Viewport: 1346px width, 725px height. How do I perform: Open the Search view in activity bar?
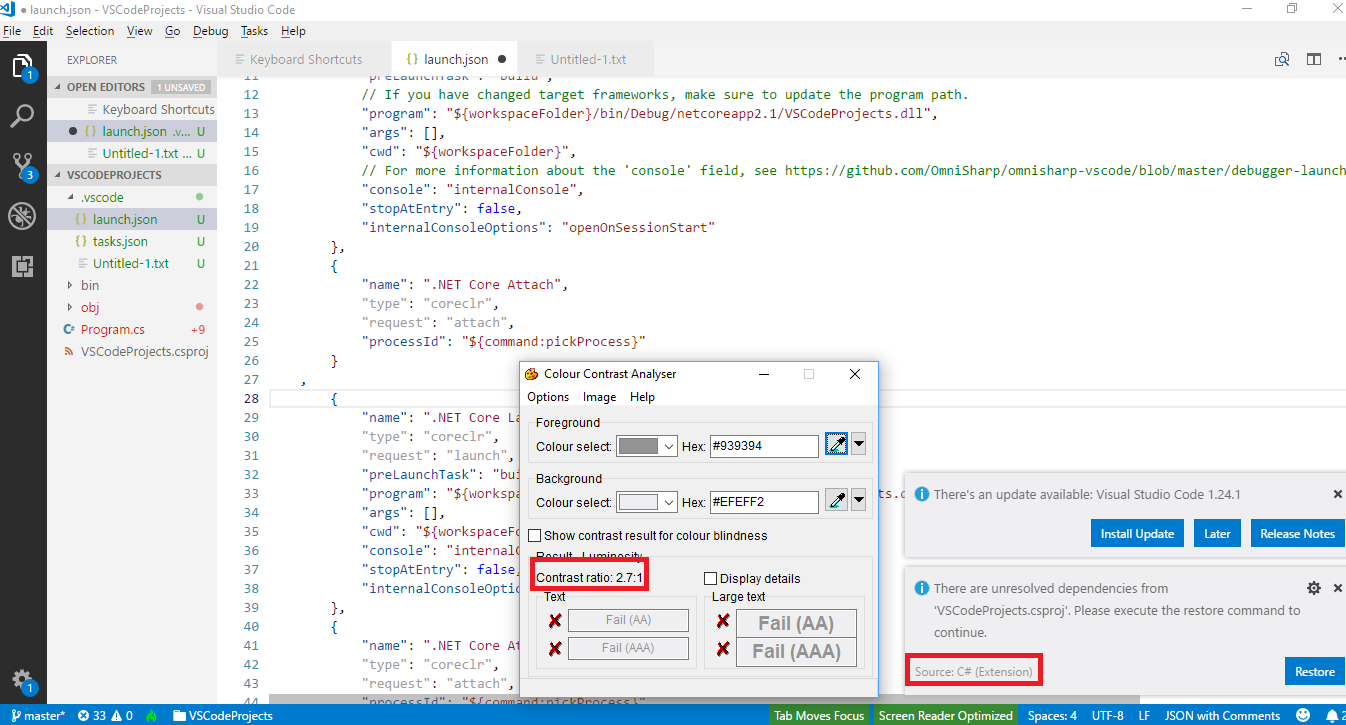[22, 117]
